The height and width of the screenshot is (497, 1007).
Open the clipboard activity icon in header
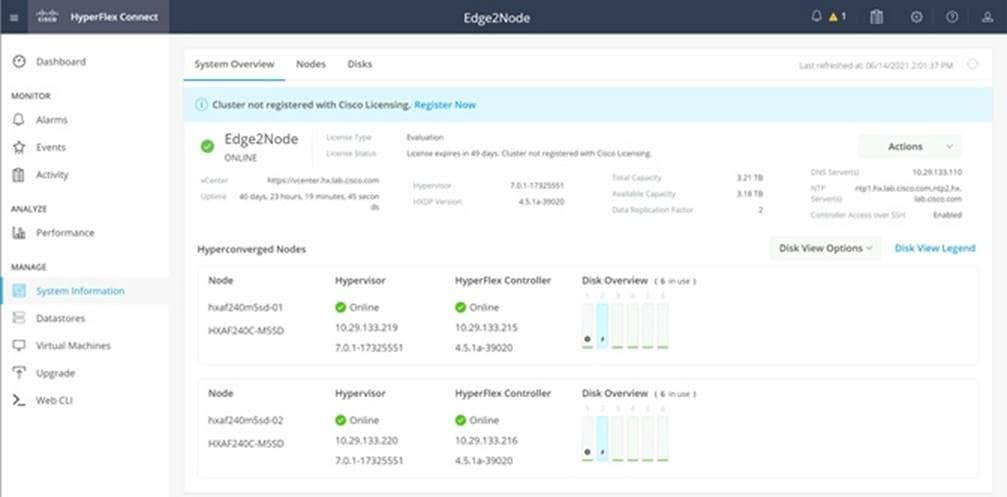click(x=876, y=17)
